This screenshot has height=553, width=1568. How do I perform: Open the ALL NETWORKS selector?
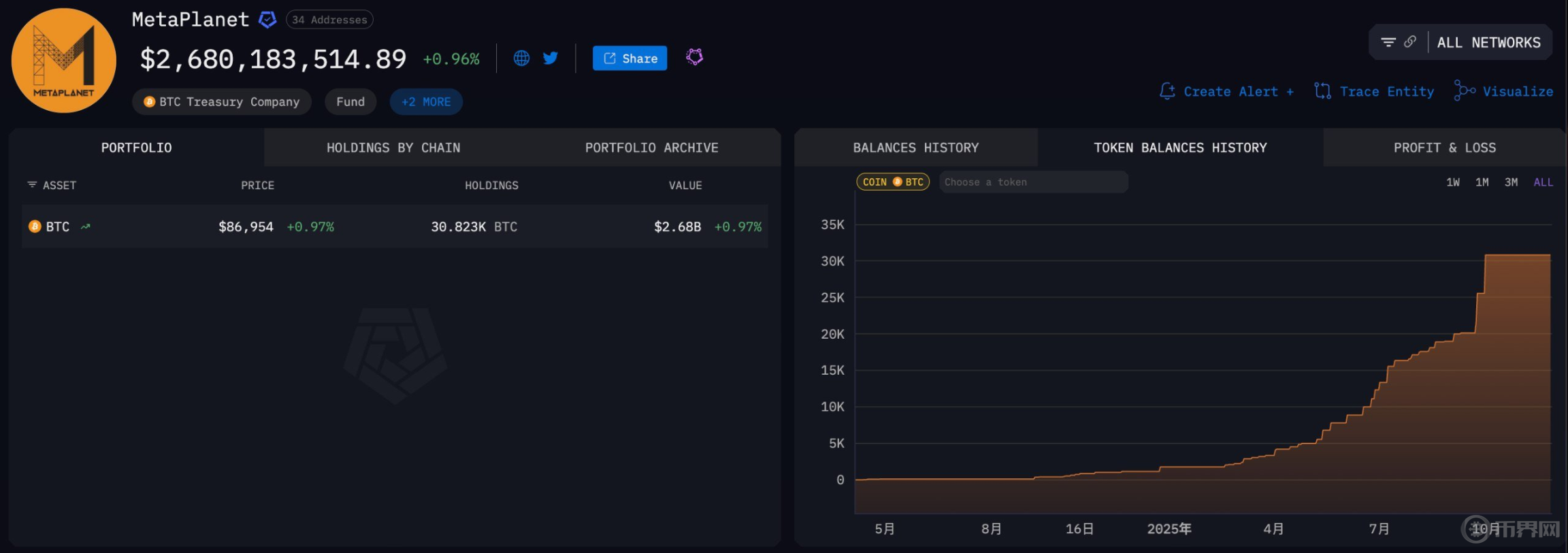(1488, 43)
